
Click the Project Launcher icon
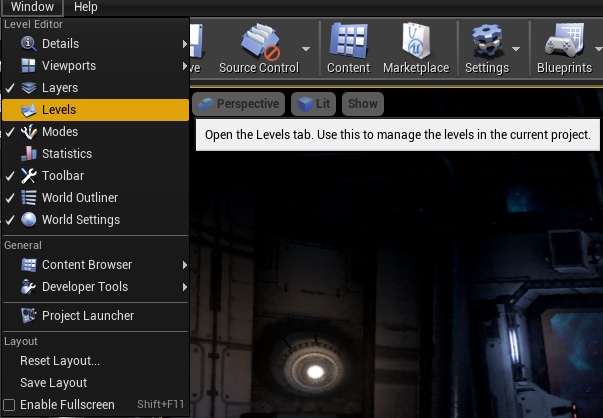28,316
